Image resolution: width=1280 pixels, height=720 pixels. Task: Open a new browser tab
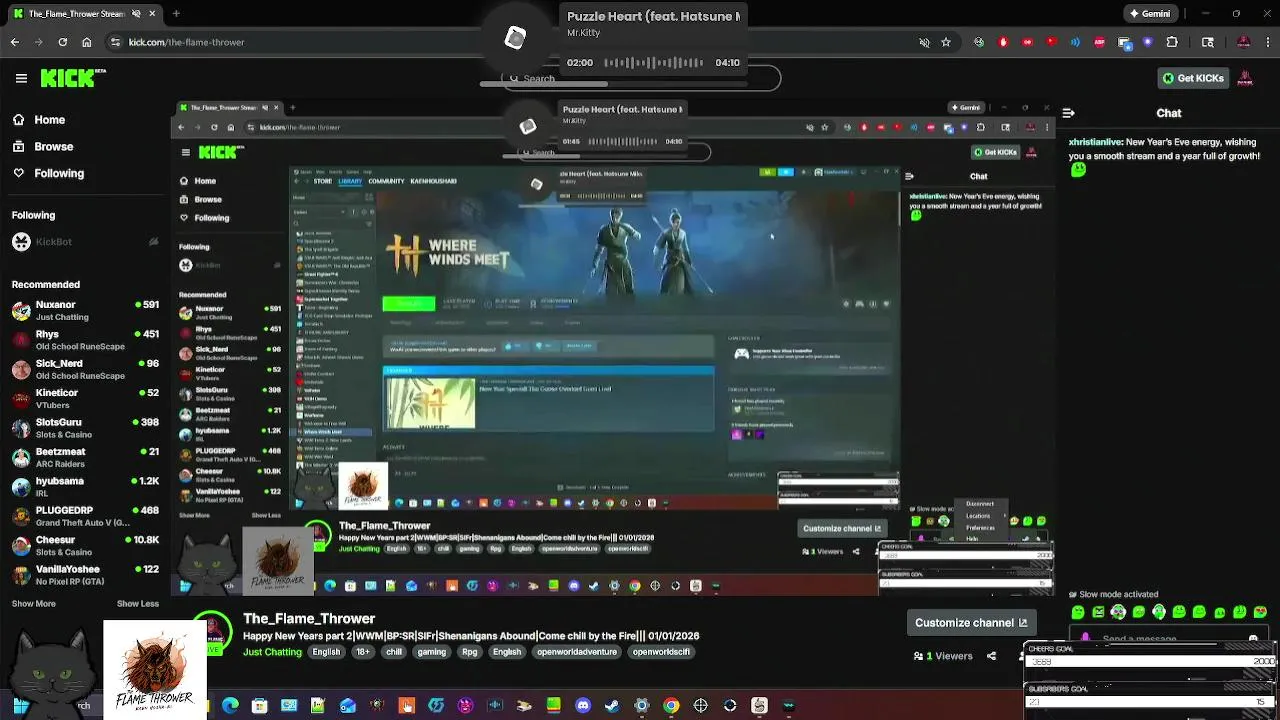(176, 14)
